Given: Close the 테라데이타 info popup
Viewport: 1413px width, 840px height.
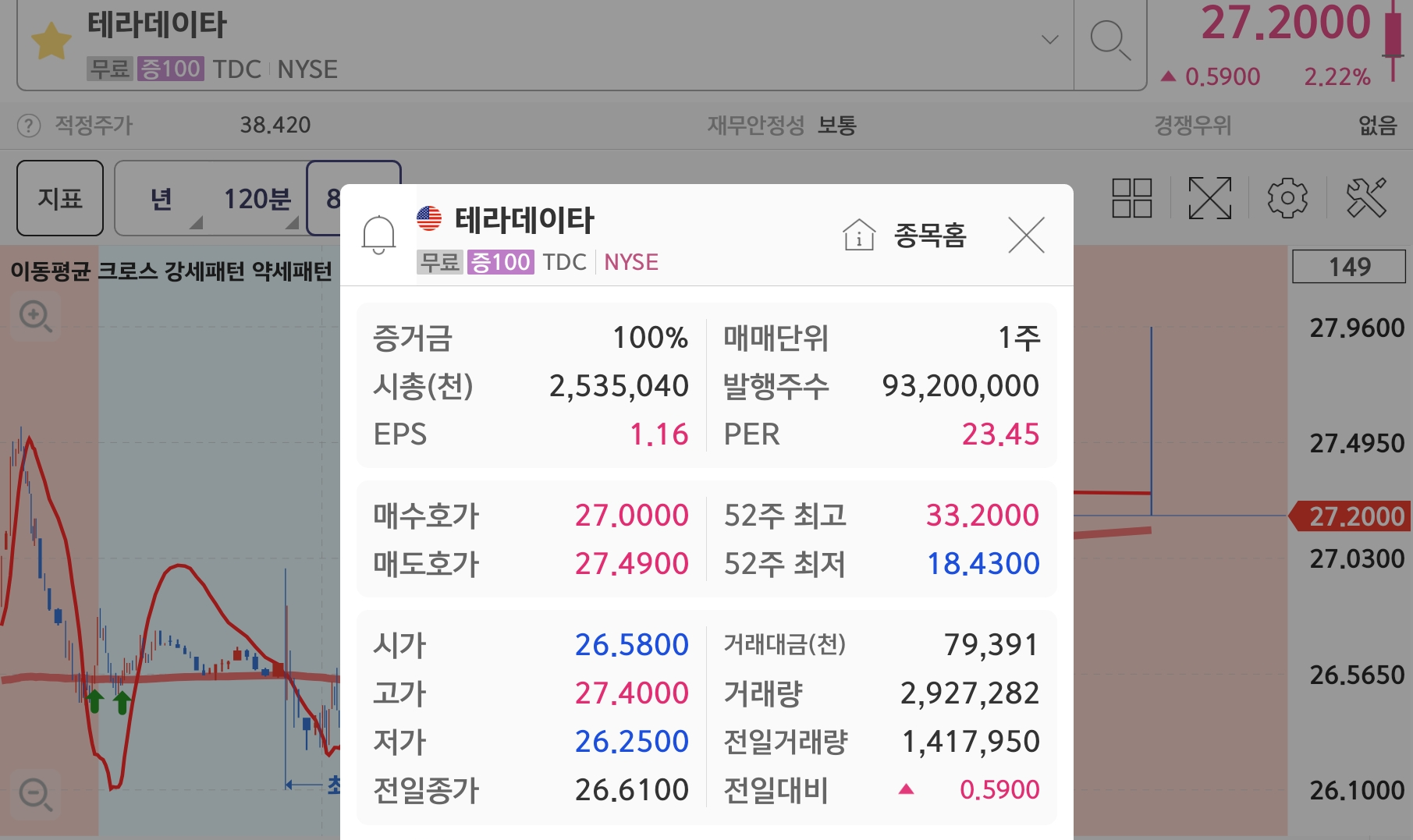Looking at the screenshot, I should coord(1026,235).
